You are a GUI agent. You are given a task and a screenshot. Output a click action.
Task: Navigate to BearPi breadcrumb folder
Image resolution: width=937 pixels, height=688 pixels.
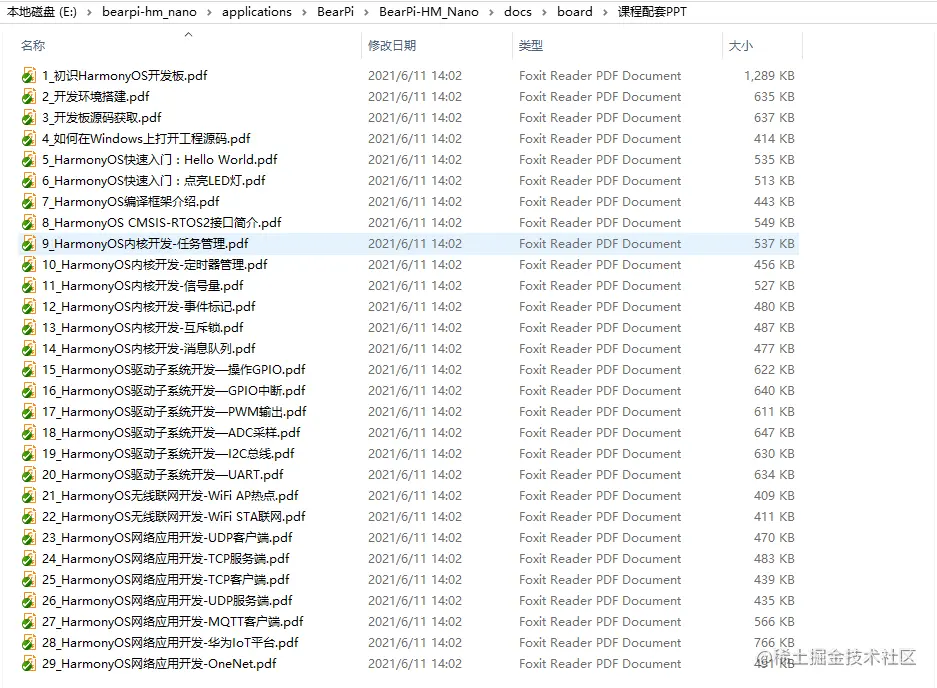pyautogui.click(x=335, y=11)
